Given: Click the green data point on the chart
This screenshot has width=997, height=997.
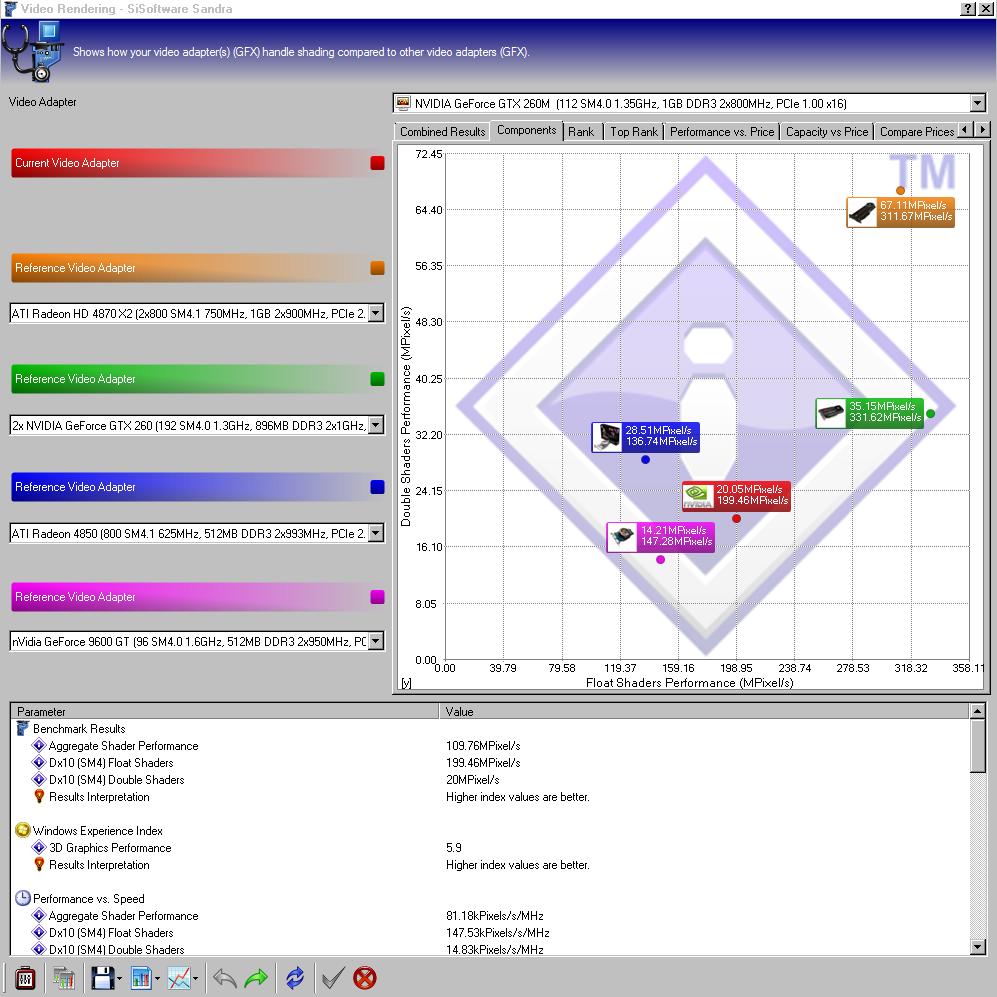Looking at the screenshot, I should pyautogui.click(x=931, y=413).
